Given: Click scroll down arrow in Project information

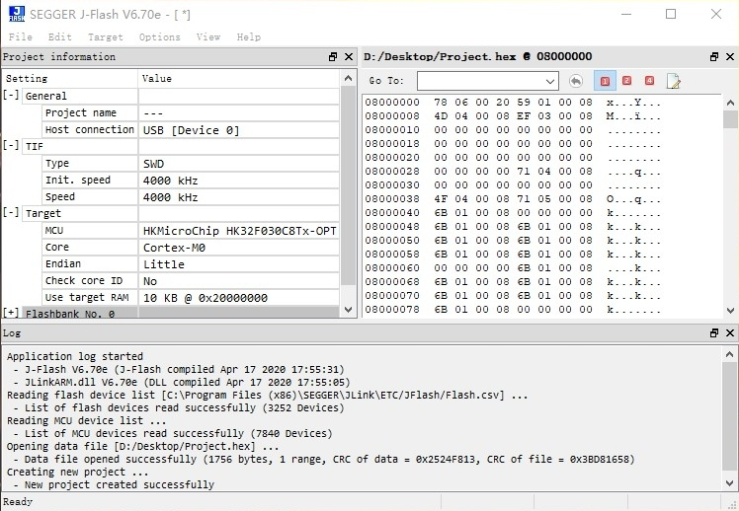Looking at the screenshot, I should click(x=348, y=310).
